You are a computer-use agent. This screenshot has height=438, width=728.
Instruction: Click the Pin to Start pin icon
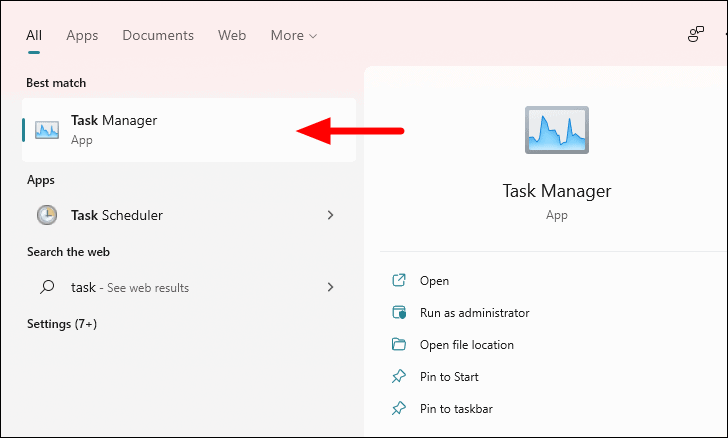pos(399,377)
